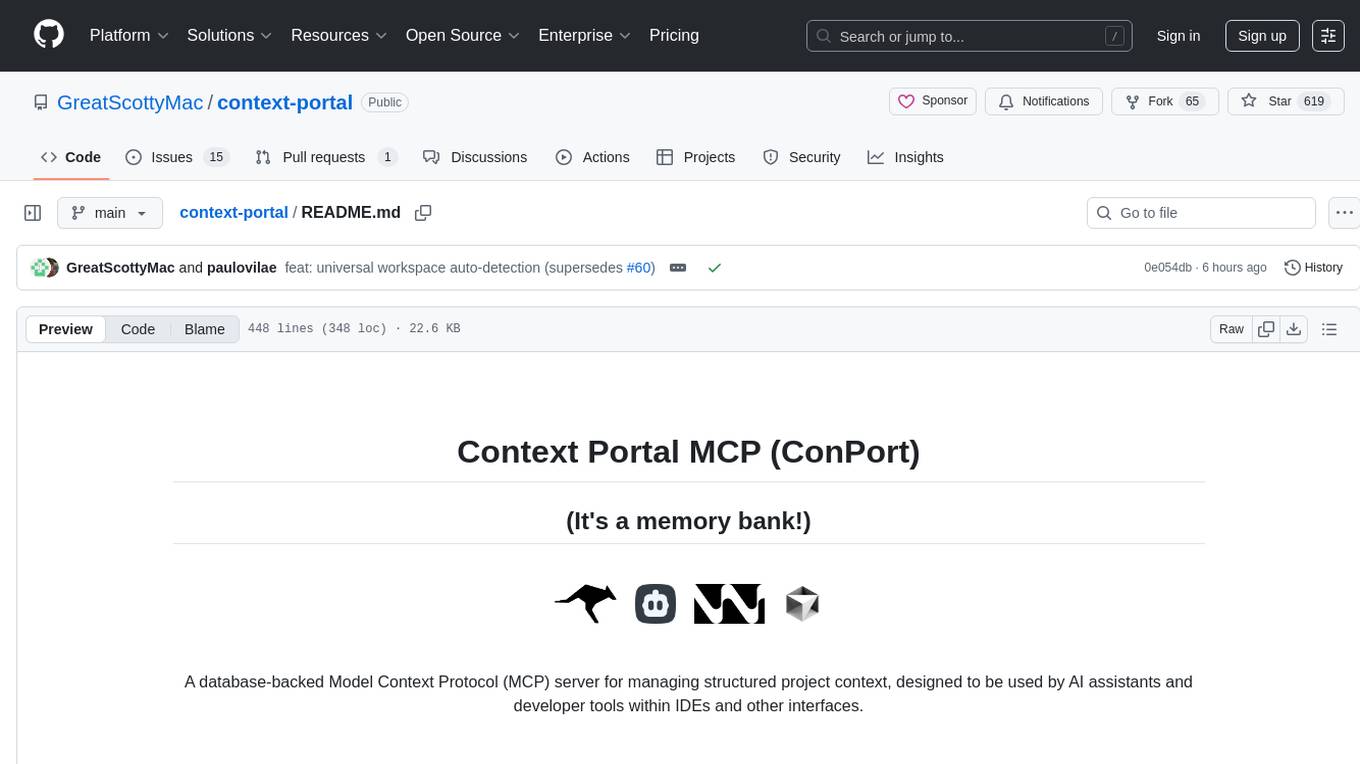The height and width of the screenshot is (764, 1360).
Task: Open the README outline list icon
Action: pyautogui.click(x=1329, y=329)
